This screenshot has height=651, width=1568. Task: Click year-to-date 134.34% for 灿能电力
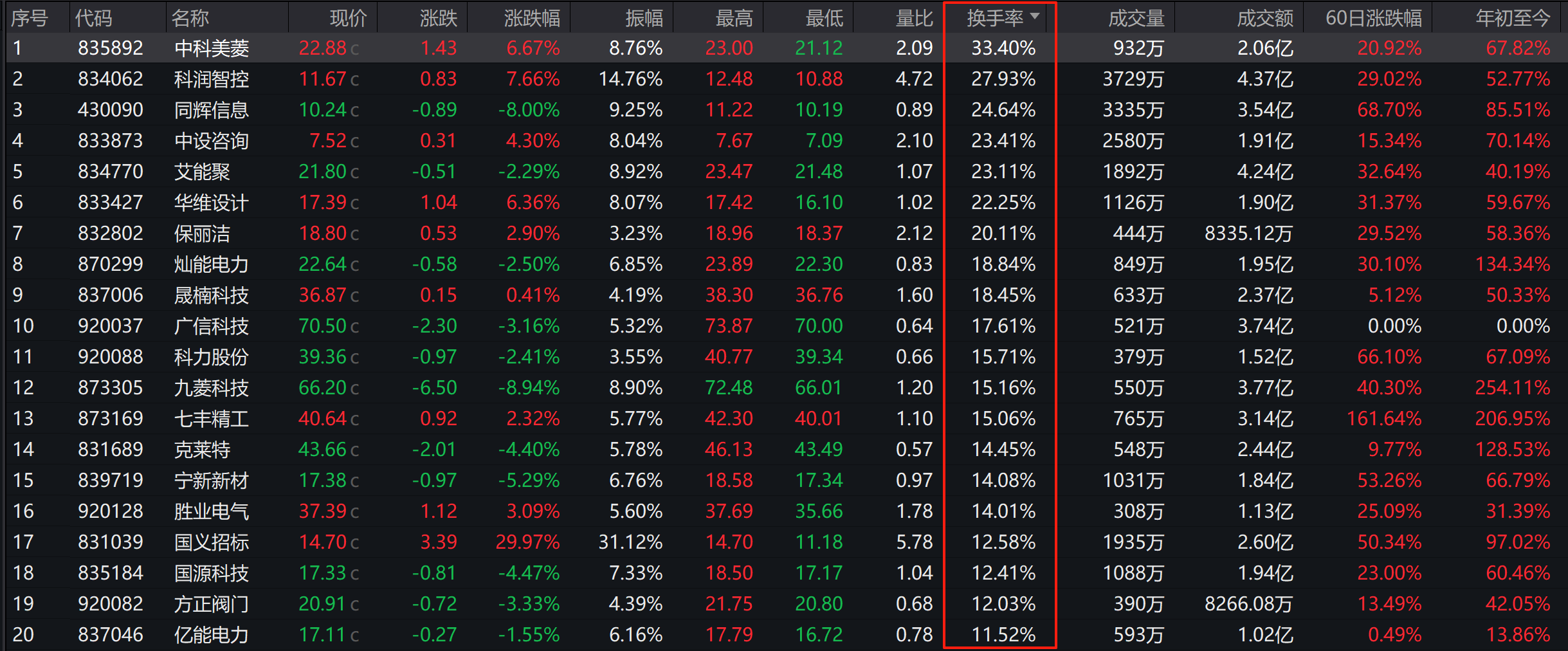pos(1513,264)
